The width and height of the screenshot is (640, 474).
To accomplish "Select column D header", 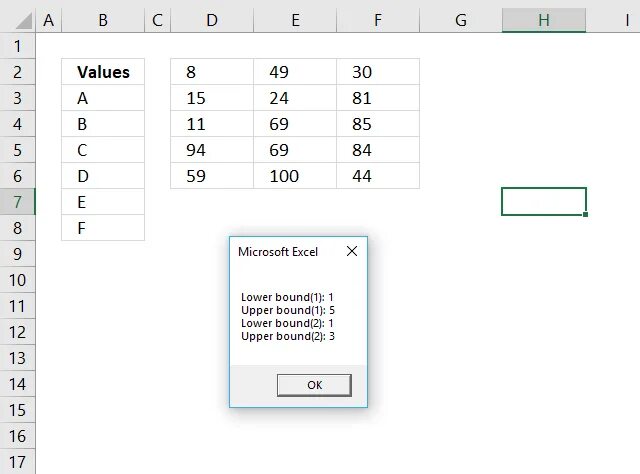I will click(212, 19).
